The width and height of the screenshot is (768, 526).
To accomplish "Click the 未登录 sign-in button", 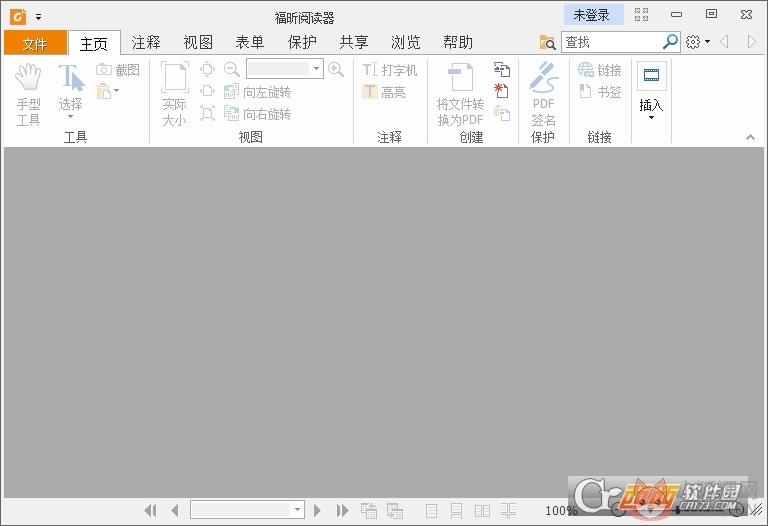I will 593,15.
